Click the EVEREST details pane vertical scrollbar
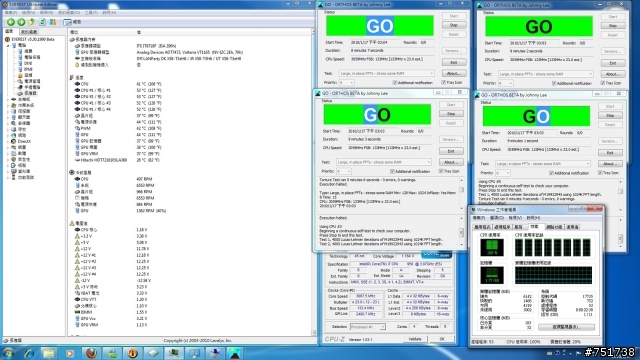Screen dimensions: 640x360 pos(313,182)
